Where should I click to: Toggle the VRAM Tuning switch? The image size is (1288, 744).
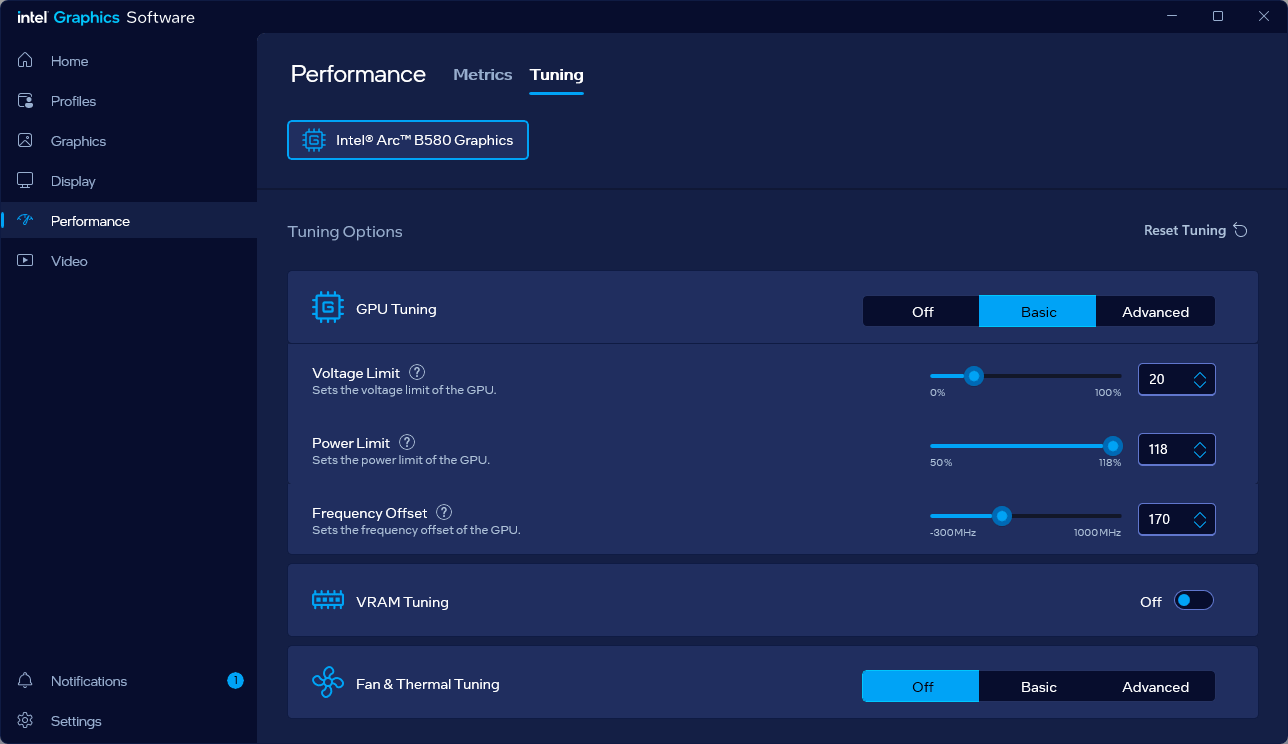1193,600
